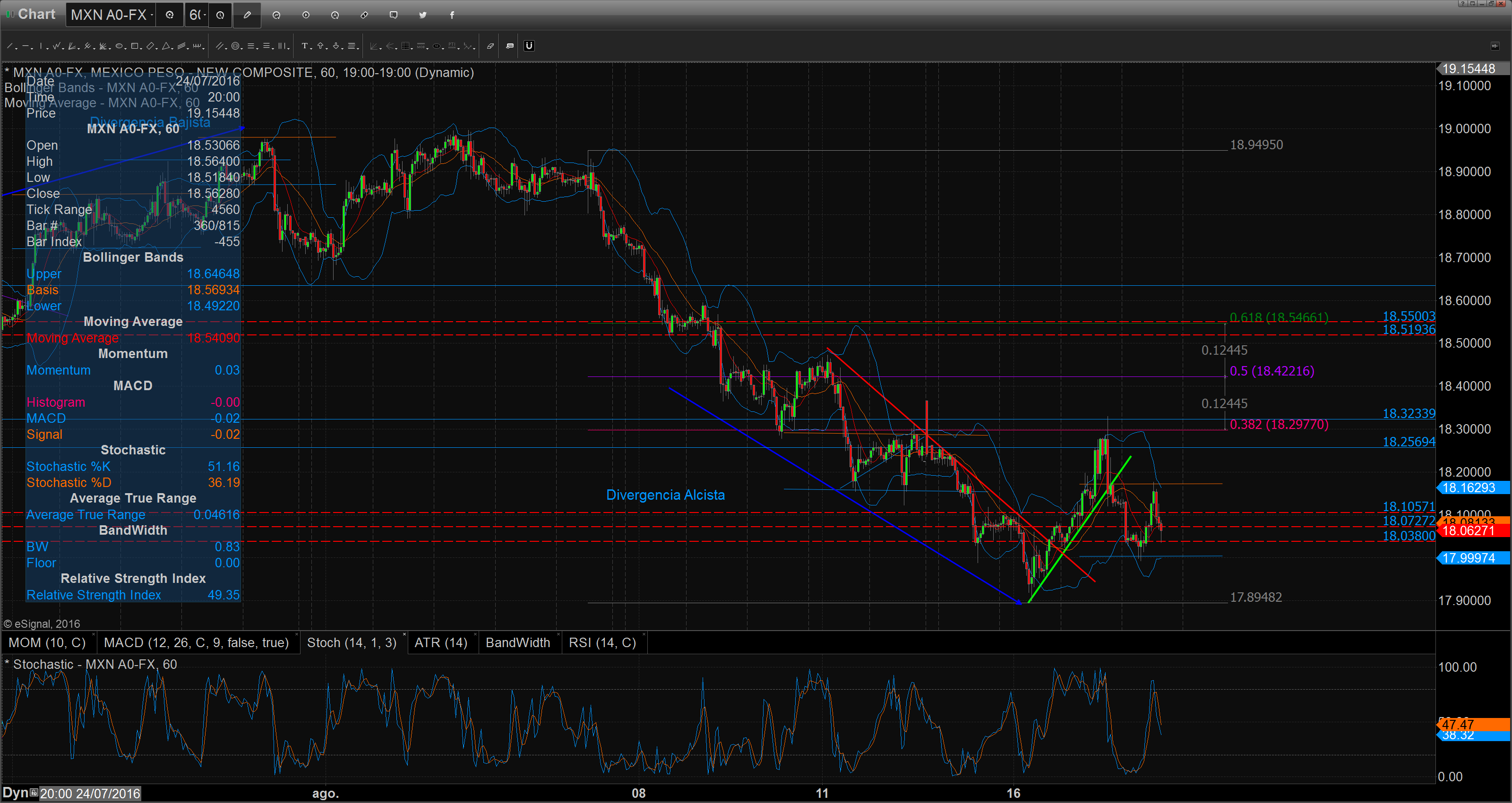Expand triangle tool dropdown arrow
The image size is (1512, 803).
point(172,48)
